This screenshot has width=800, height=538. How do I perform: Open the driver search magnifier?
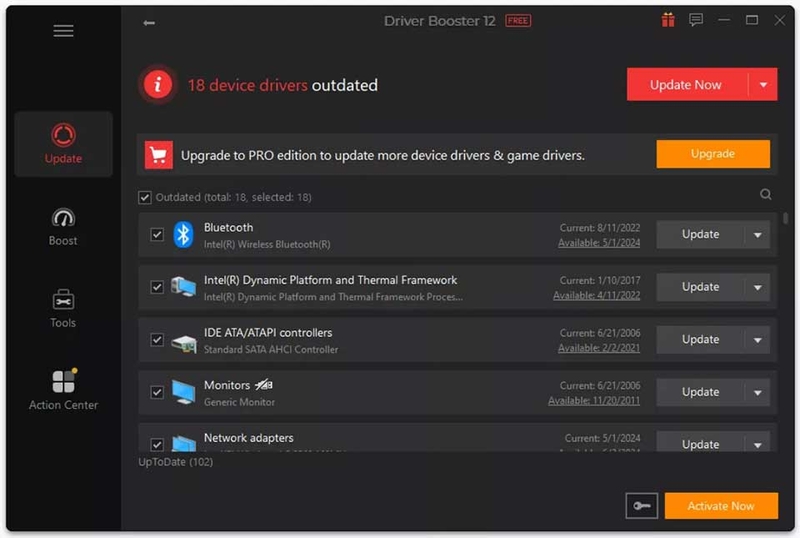pyautogui.click(x=765, y=194)
